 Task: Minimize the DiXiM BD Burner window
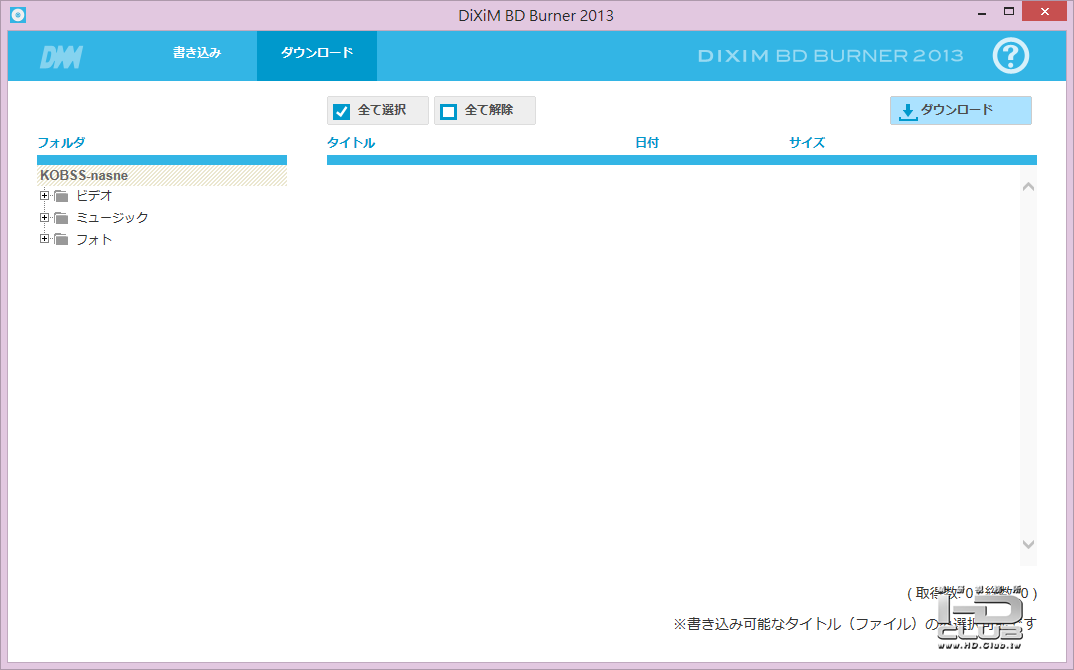(982, 12)
